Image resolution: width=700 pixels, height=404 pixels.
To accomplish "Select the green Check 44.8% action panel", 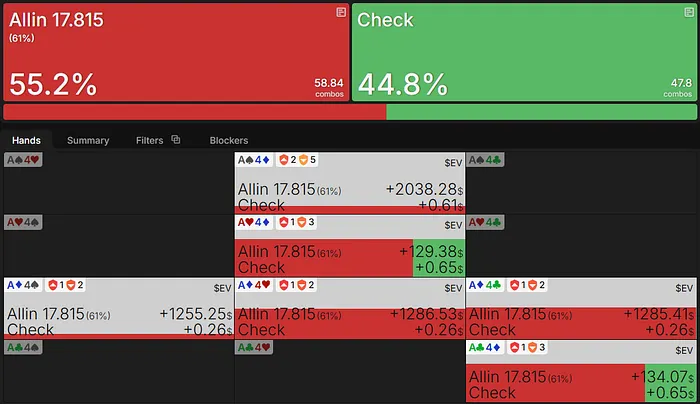I will [x=524, y=52].
